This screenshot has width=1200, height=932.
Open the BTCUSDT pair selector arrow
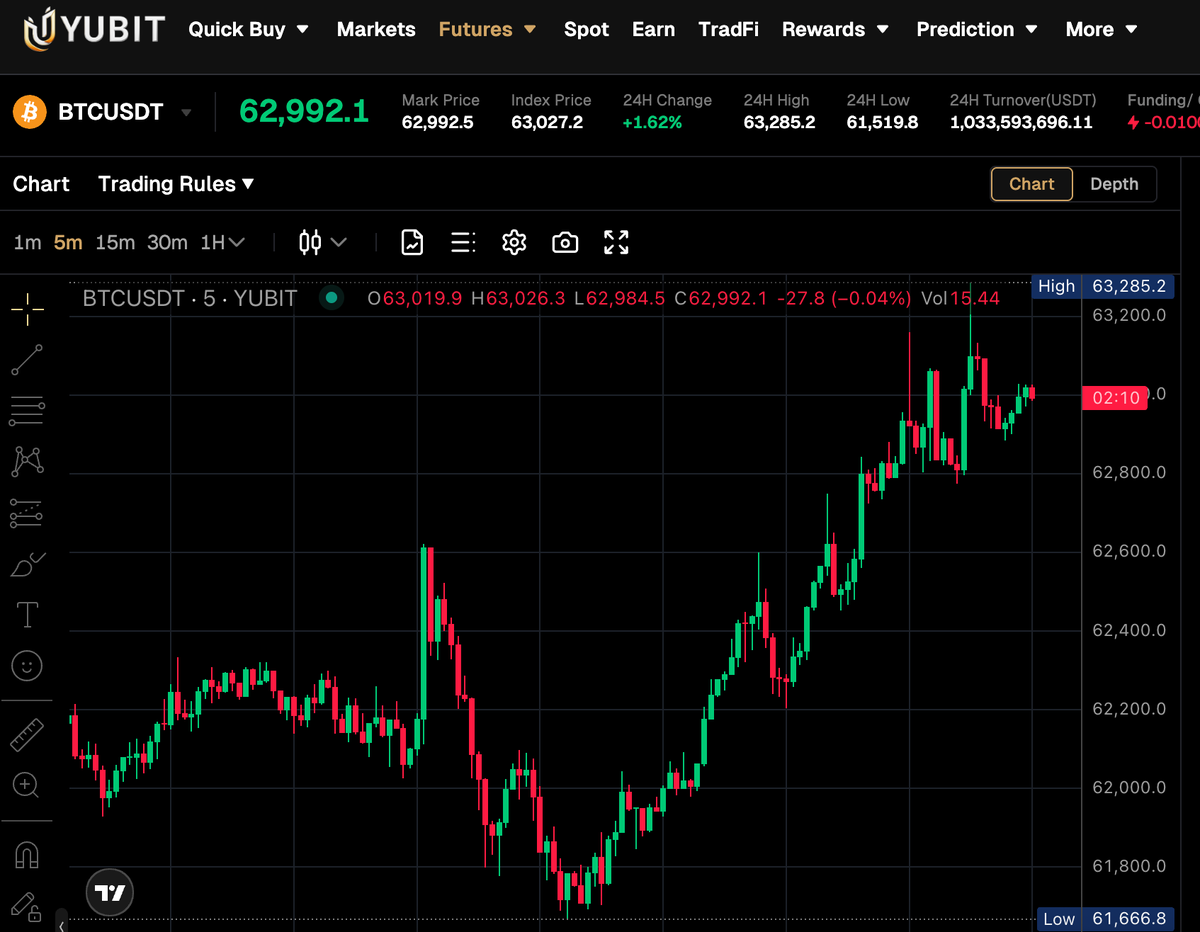tap(186, 112)
